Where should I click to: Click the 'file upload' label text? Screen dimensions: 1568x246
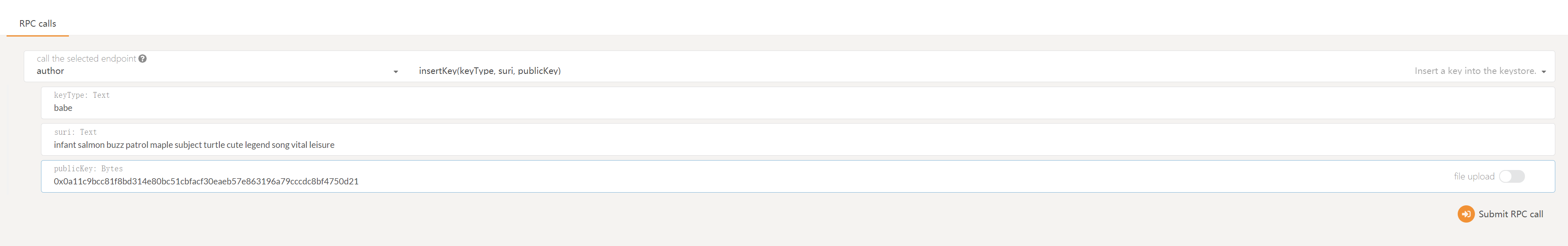[1474, 177]
